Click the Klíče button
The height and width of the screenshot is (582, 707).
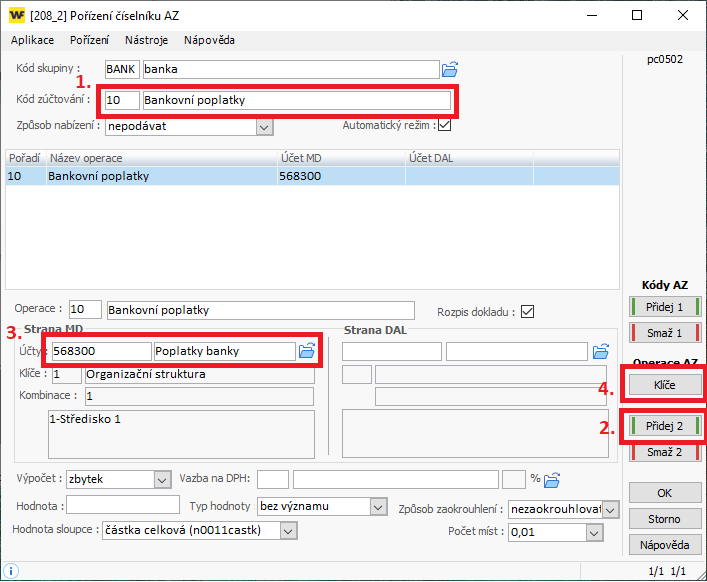665,384
